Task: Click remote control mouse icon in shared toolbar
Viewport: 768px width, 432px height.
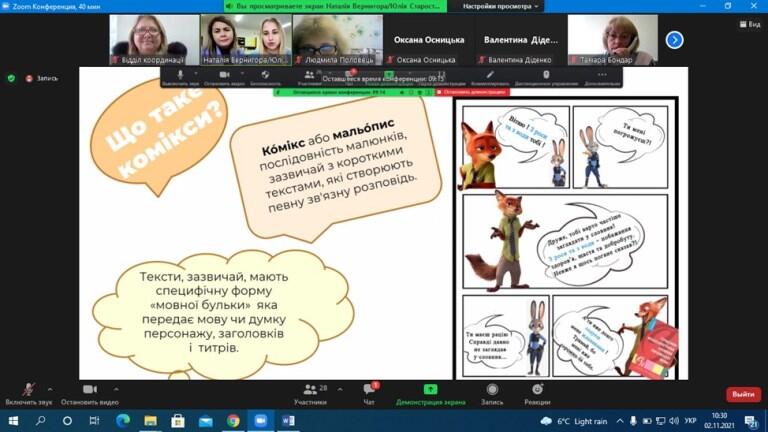Action: (x=546, y=75)
